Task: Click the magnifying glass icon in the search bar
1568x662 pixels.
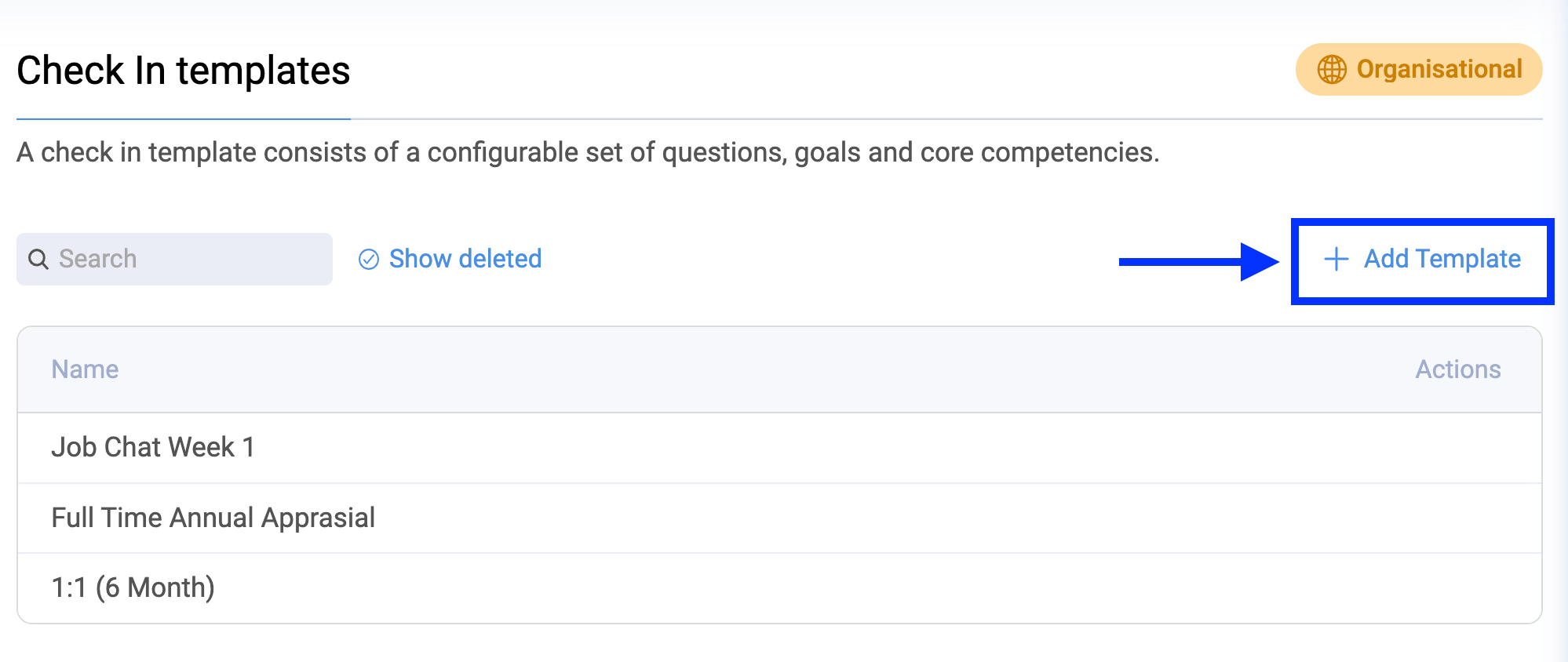Action: point(39,259)
